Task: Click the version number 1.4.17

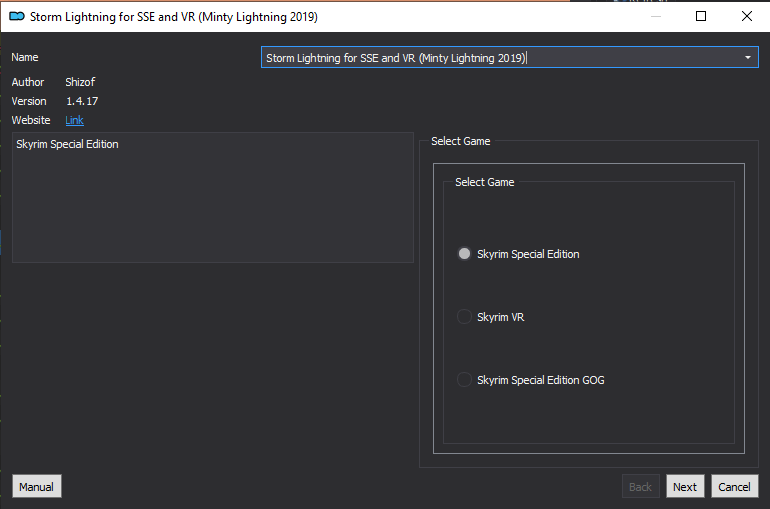Action: tap(82, 101)
